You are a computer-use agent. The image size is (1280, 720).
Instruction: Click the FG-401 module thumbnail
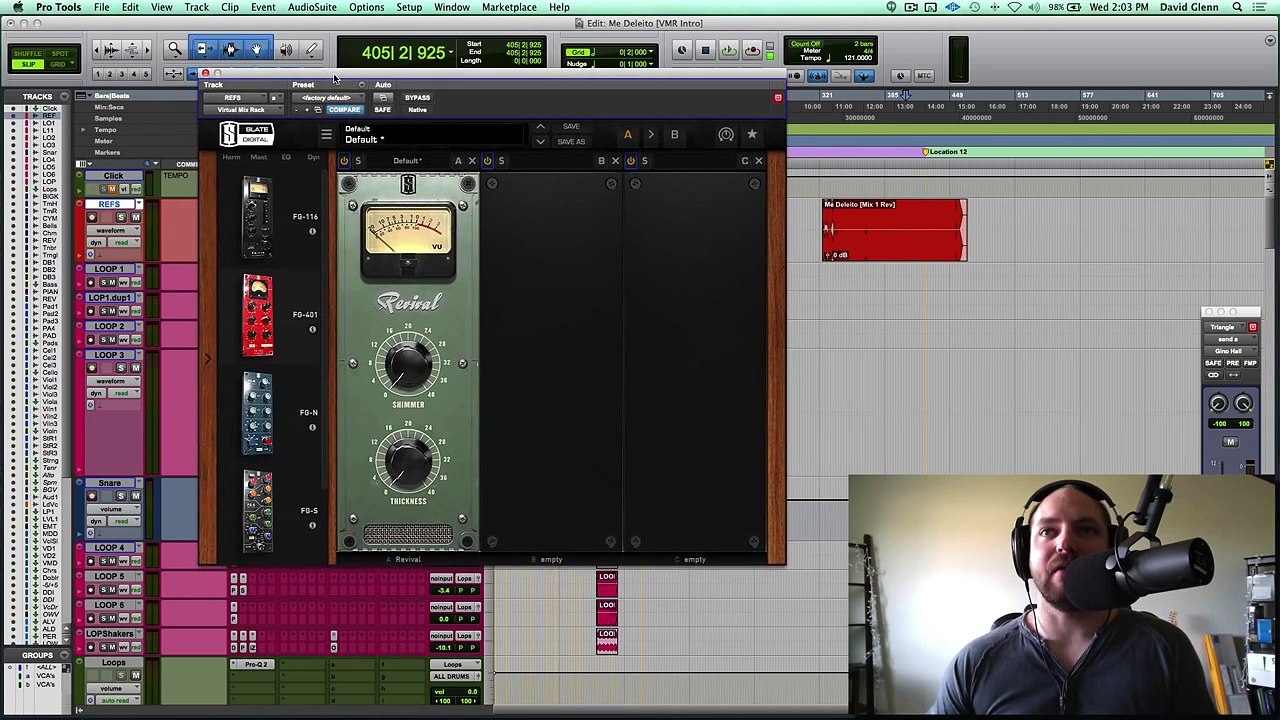(x=257, y=315)
